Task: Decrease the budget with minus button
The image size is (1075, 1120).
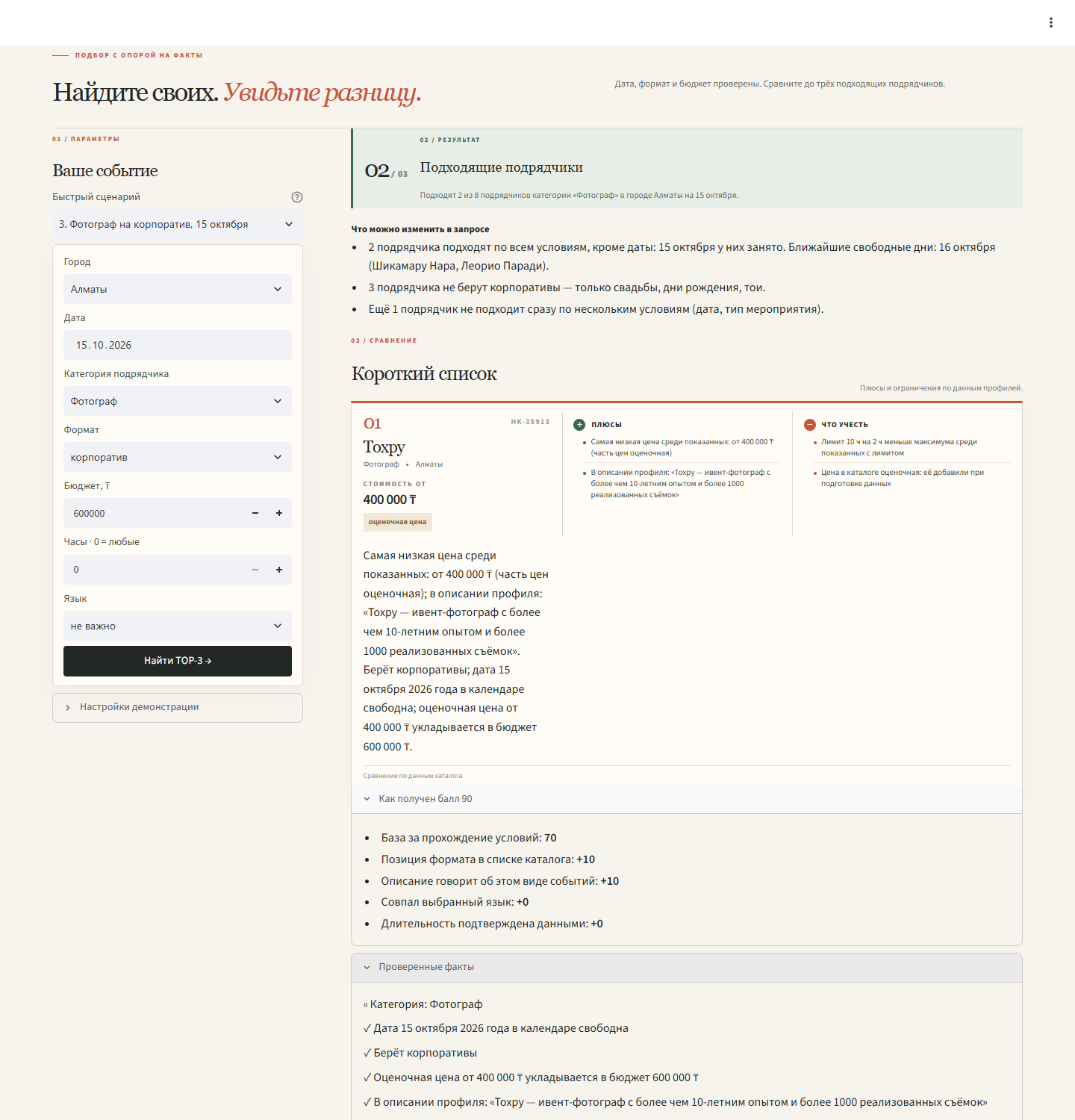Action: coord(255,513)
